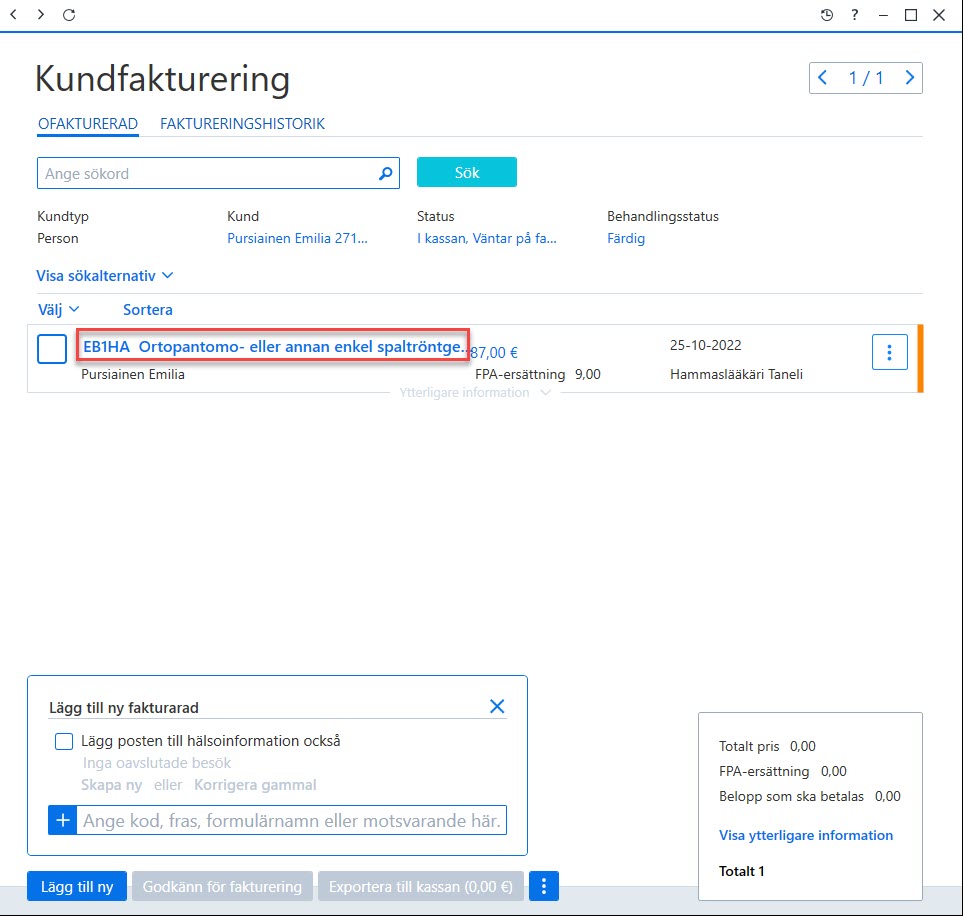The image size is (963, 916).
Task: Click Godkänn för fakturering
Action: pos(222,886)
